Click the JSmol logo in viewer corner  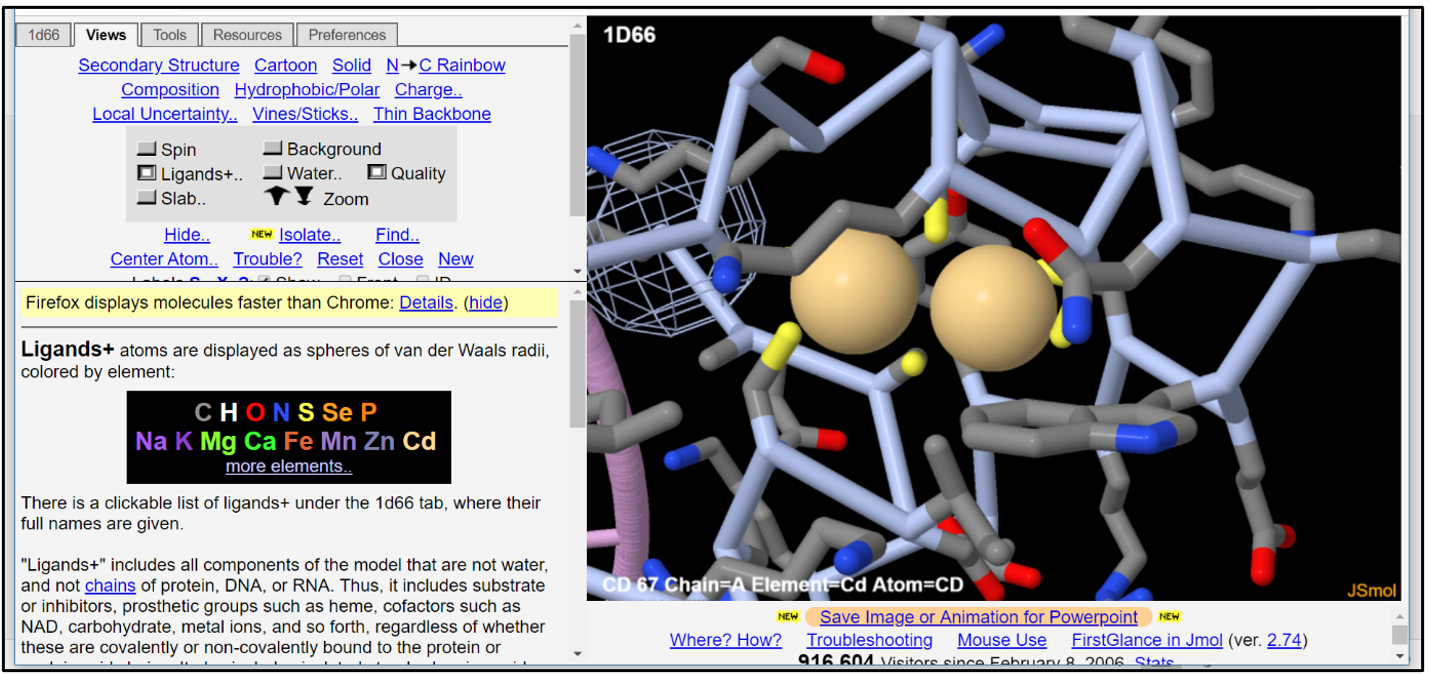[x=1372, y=590]
